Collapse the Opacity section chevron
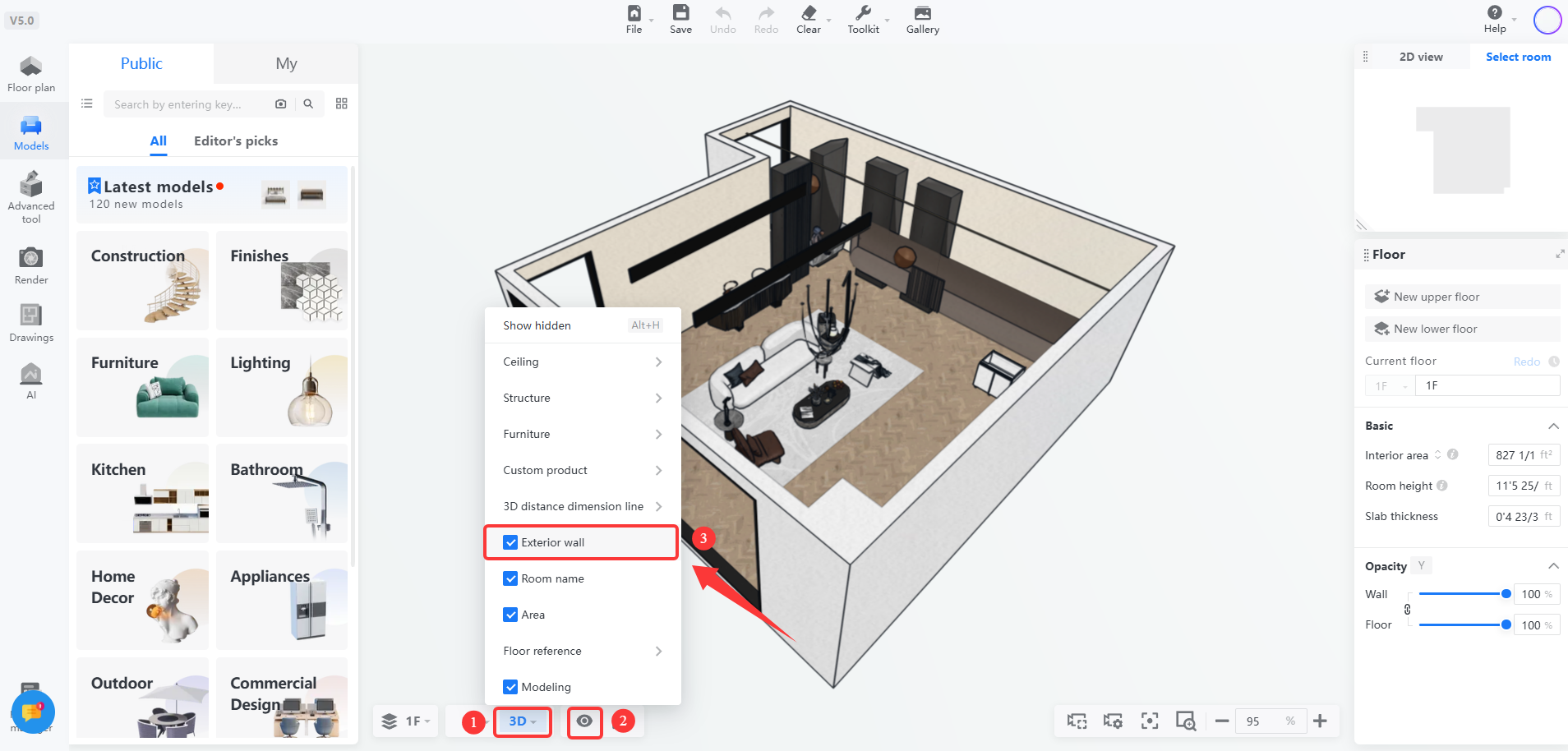Image resolution: width=1568 pixels, height=751 pixels. pos(1553,565)
